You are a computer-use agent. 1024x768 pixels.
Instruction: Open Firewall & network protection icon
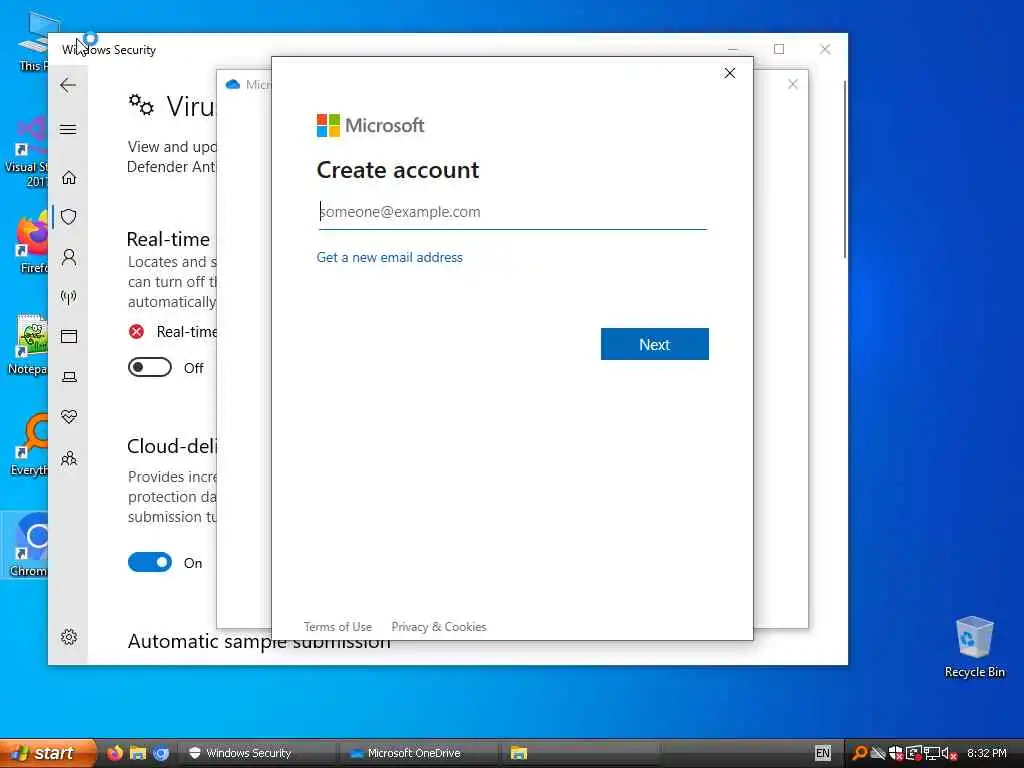(x=69, y=297)
